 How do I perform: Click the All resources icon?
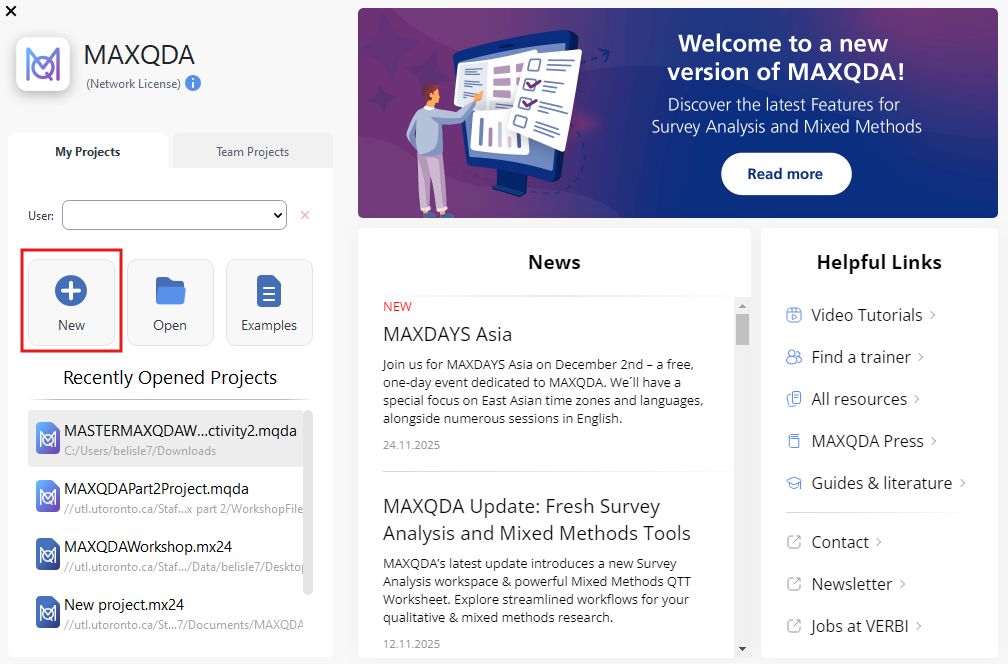click(x=794, y=399)
